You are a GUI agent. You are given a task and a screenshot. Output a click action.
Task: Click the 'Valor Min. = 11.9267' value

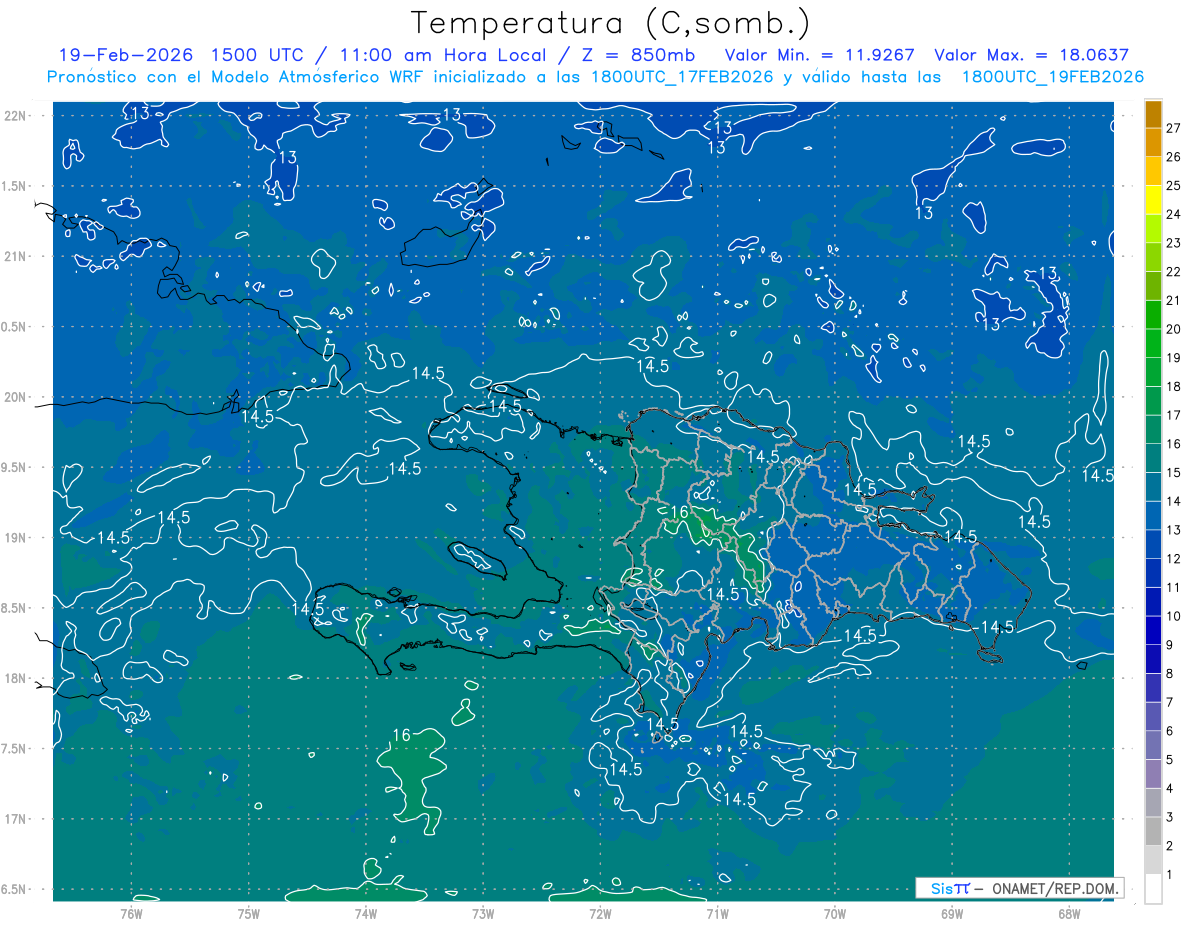819,55
